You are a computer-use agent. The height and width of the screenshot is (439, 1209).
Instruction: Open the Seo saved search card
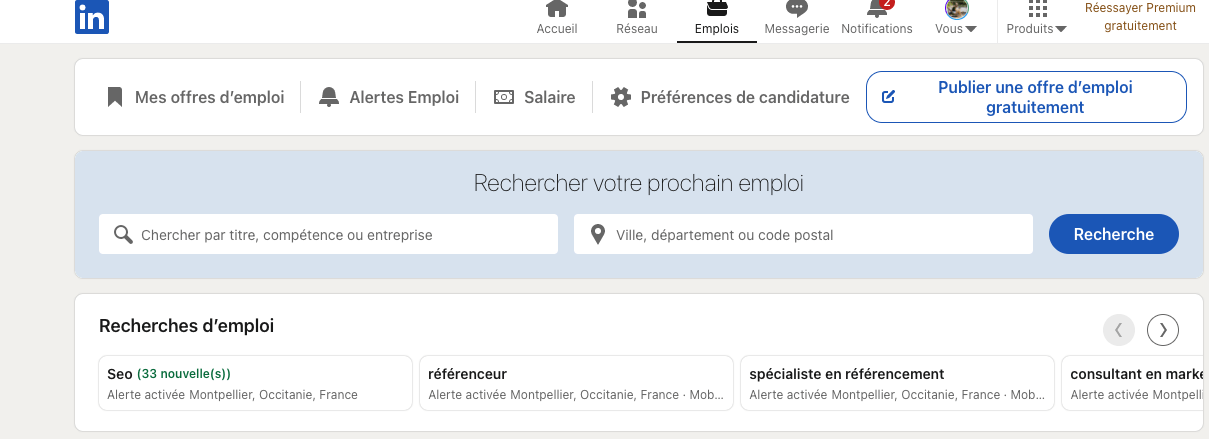pos(255,383)
